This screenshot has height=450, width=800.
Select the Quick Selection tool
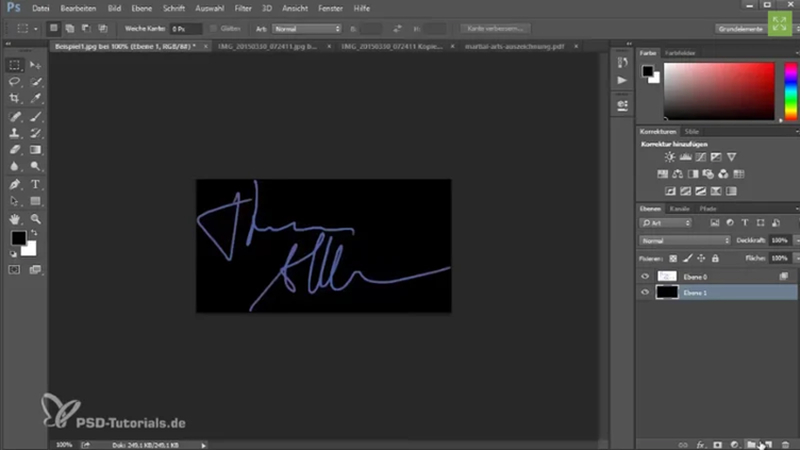coord(35,82)
